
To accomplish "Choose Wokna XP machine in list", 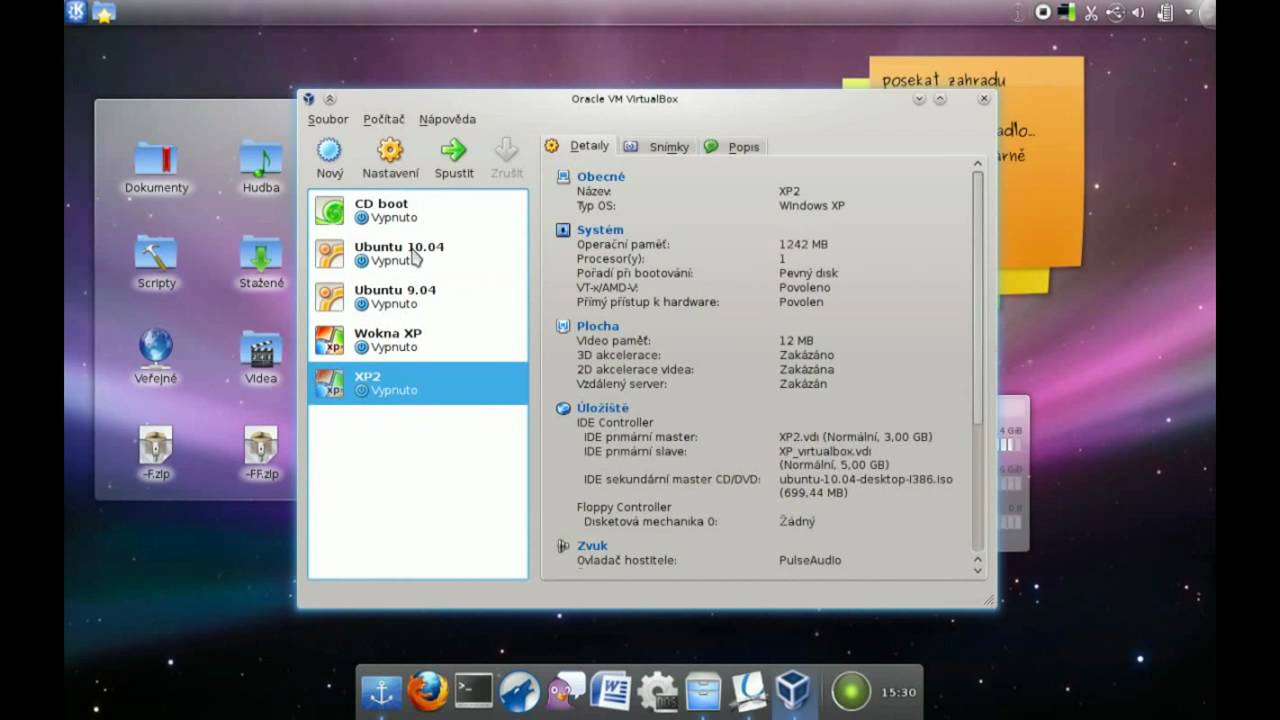I will (418, 340).
